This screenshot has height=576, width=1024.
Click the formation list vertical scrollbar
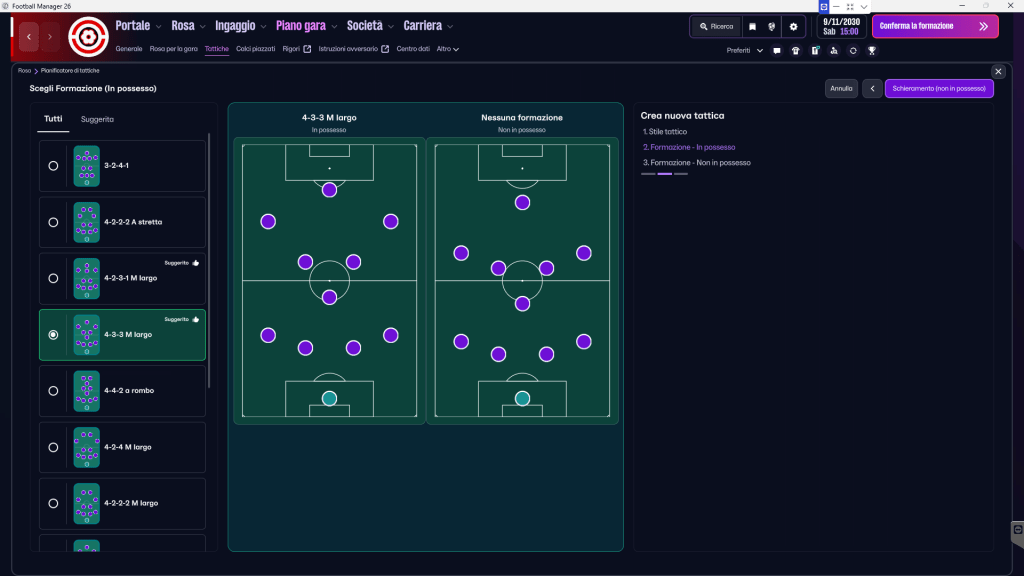(x=209, y=260)
